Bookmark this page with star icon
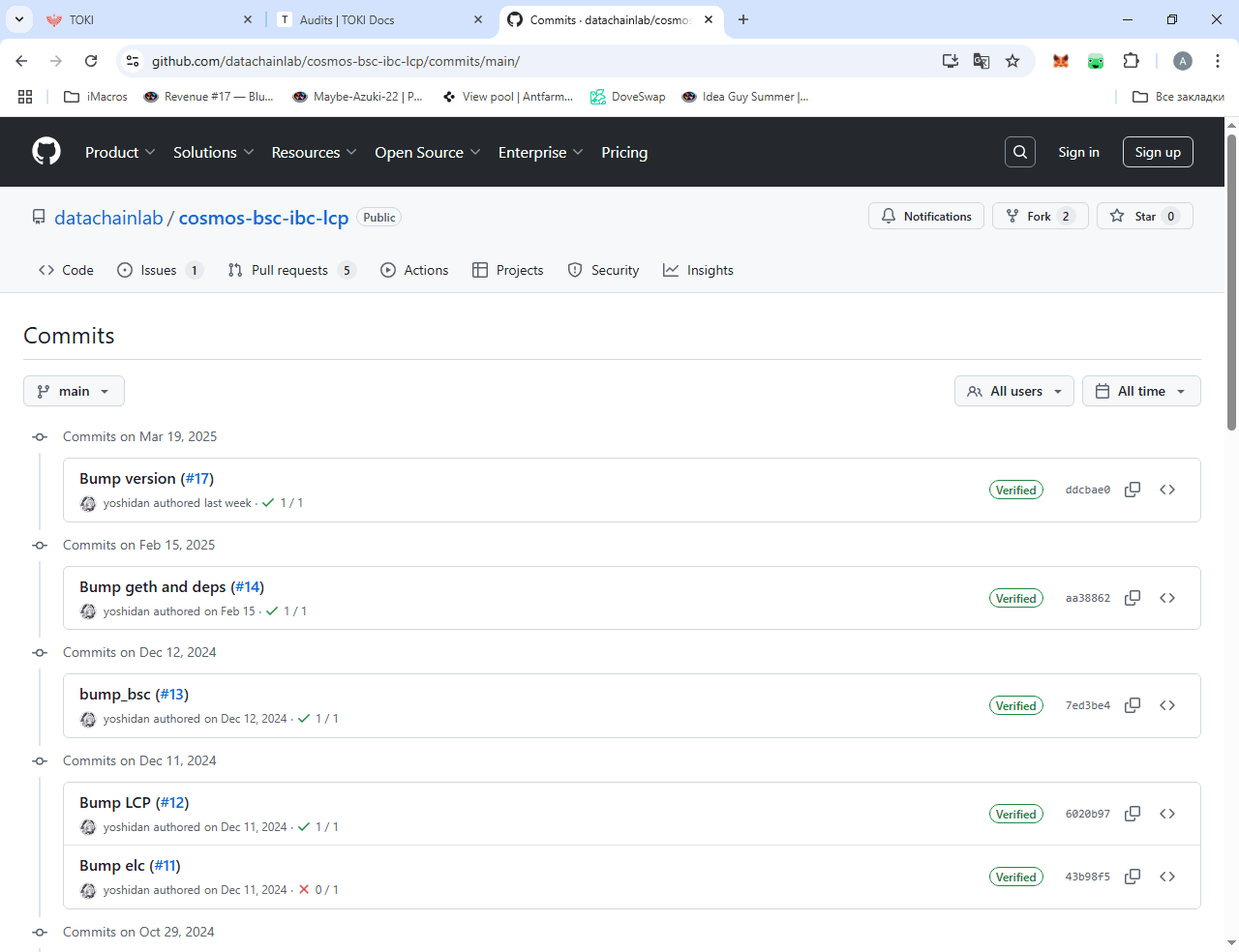The height and width of the screenshot is (952, 1239). pyautogui.click(x=1012, y=61)
